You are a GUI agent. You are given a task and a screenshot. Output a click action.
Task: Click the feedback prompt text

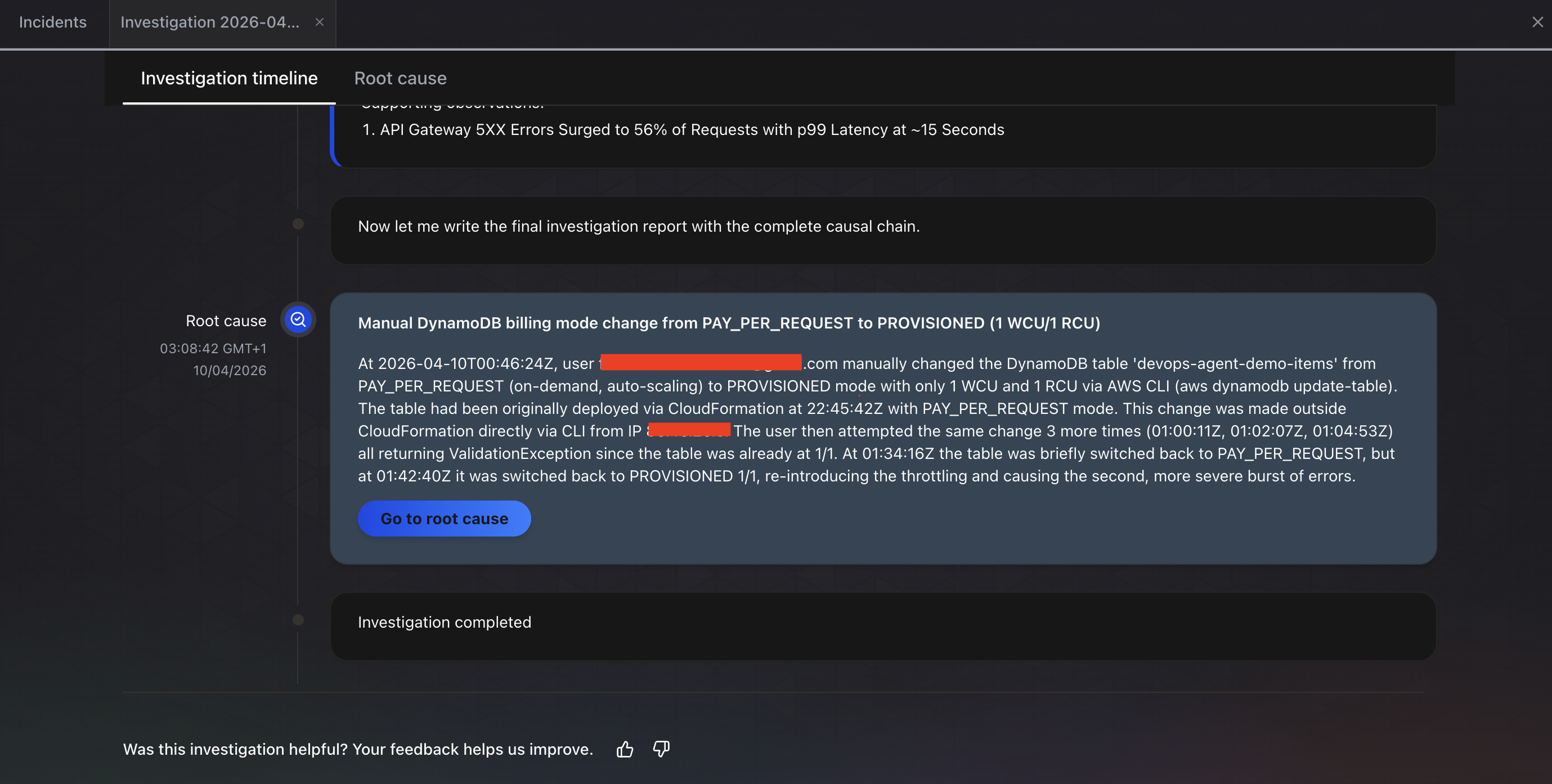coord(358,749)
